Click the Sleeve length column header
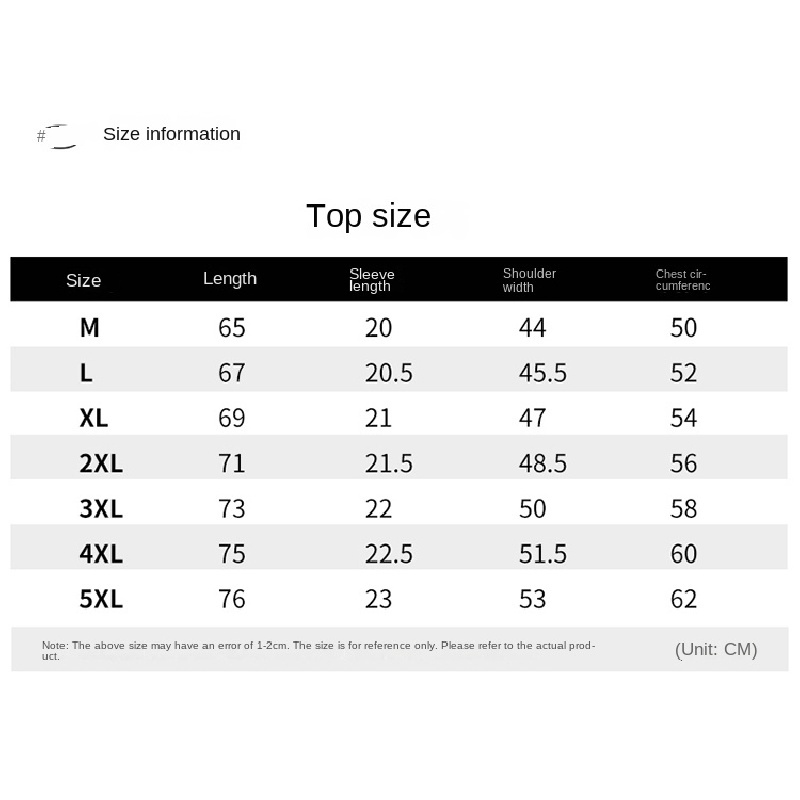 (371, 280)
